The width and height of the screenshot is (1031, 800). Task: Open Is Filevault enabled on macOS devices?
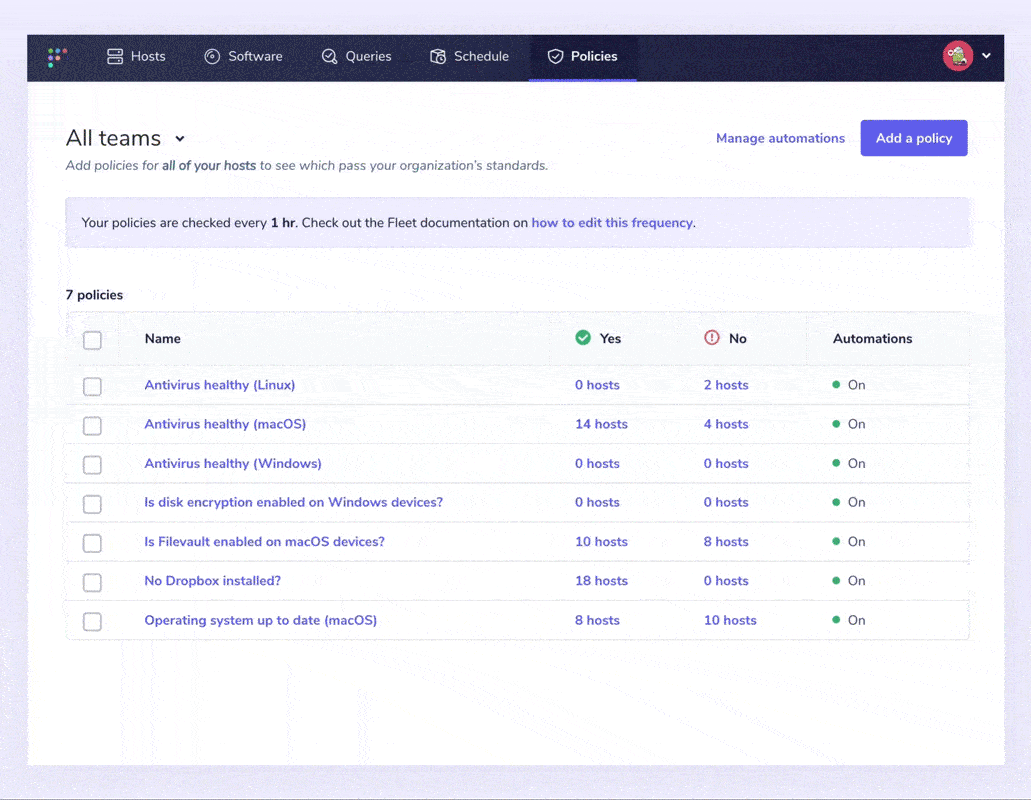tap(264, 542)
